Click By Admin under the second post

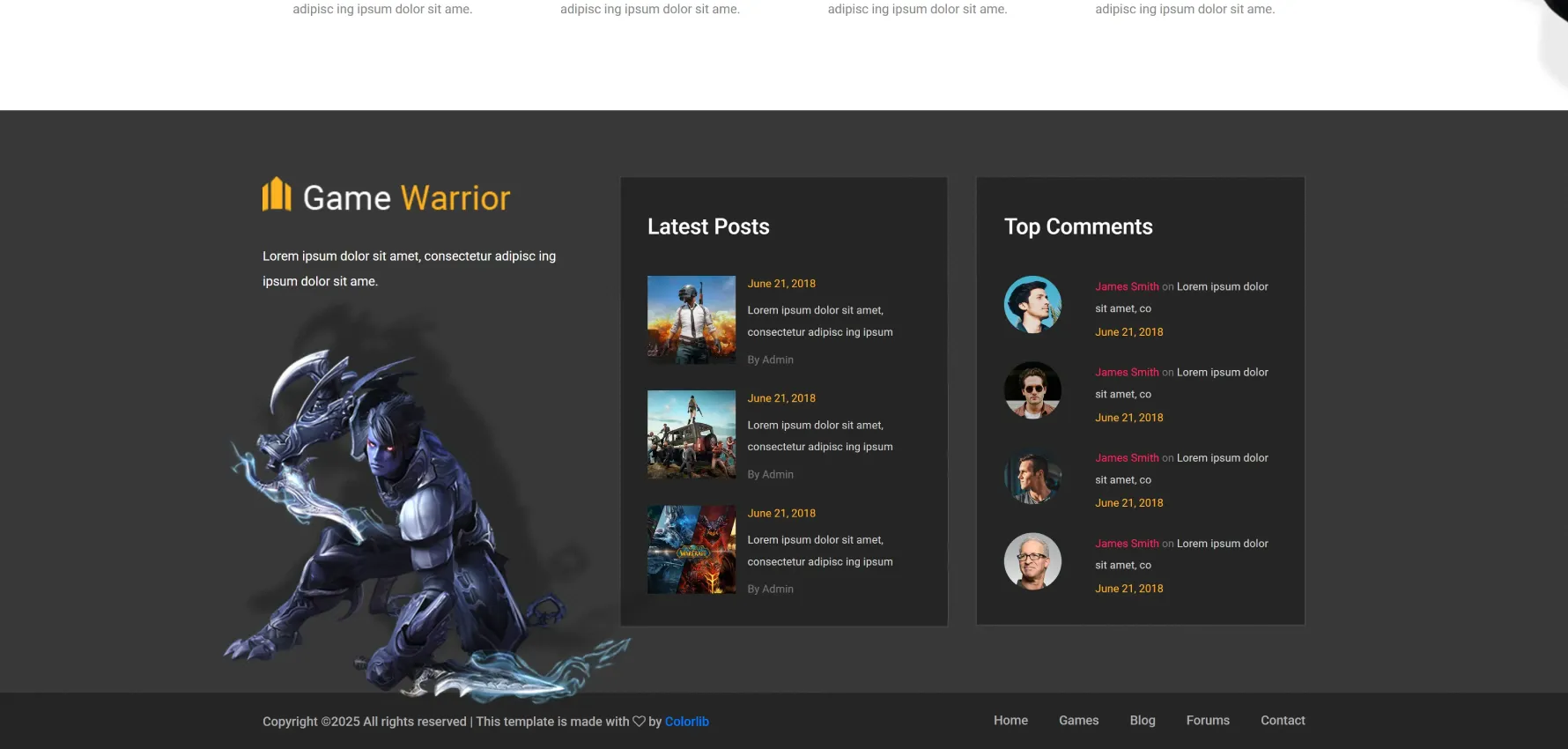(x=771, y=474)
